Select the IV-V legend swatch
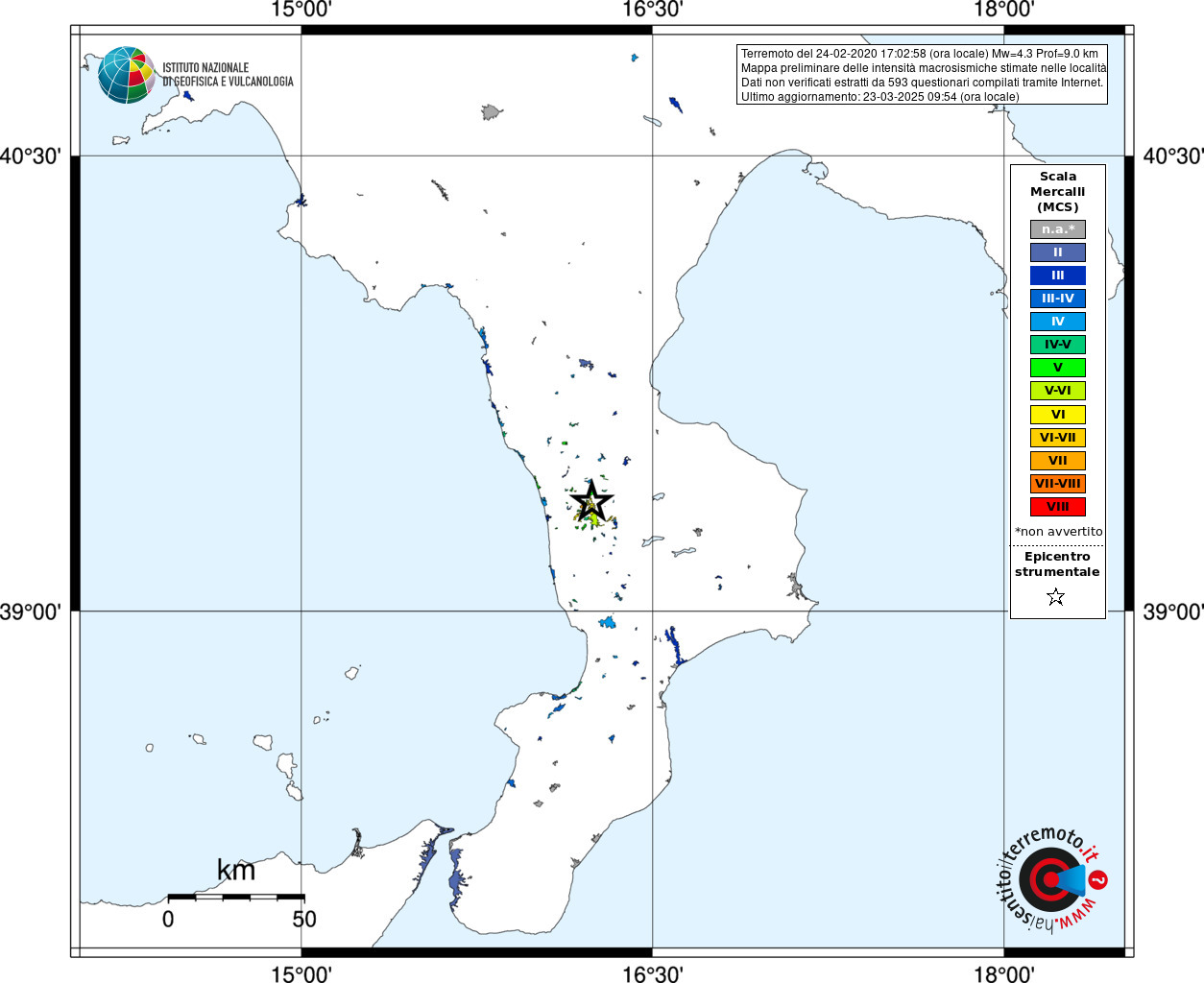Image resolution: width=1204 pixels, height=983 pixels. click(x=1058, y=345)
